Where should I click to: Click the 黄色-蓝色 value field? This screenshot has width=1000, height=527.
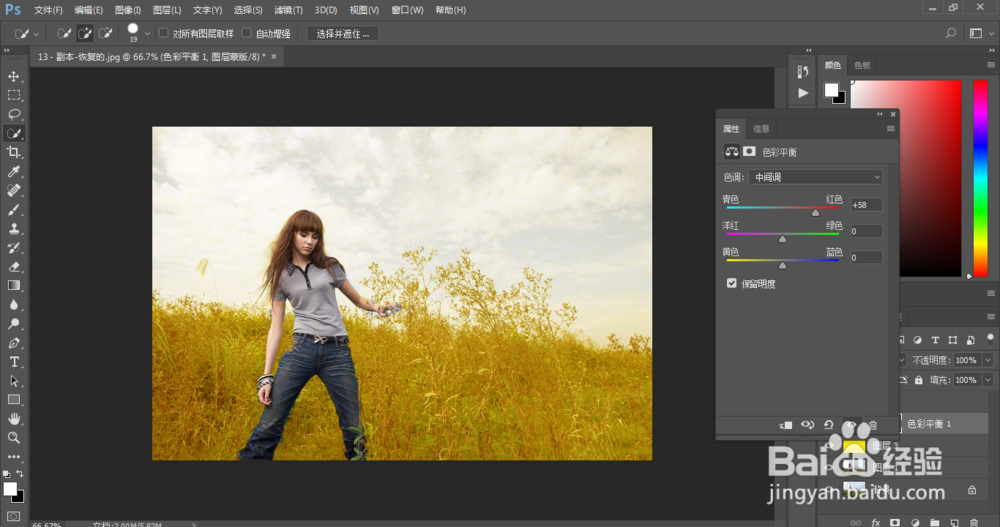coord(866,257)
